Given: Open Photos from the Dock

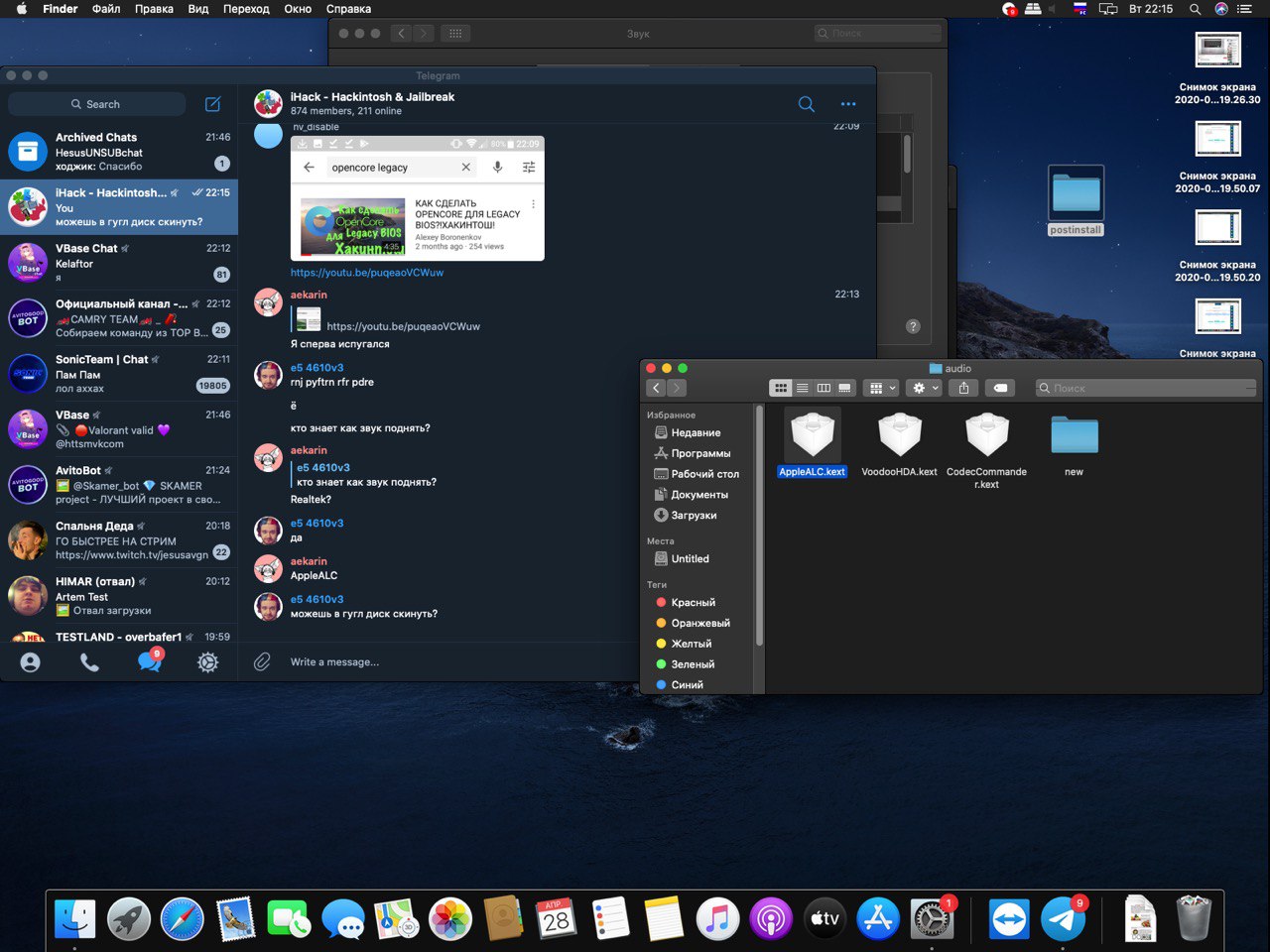Looking at the screenshot, I should pos(449,920).
